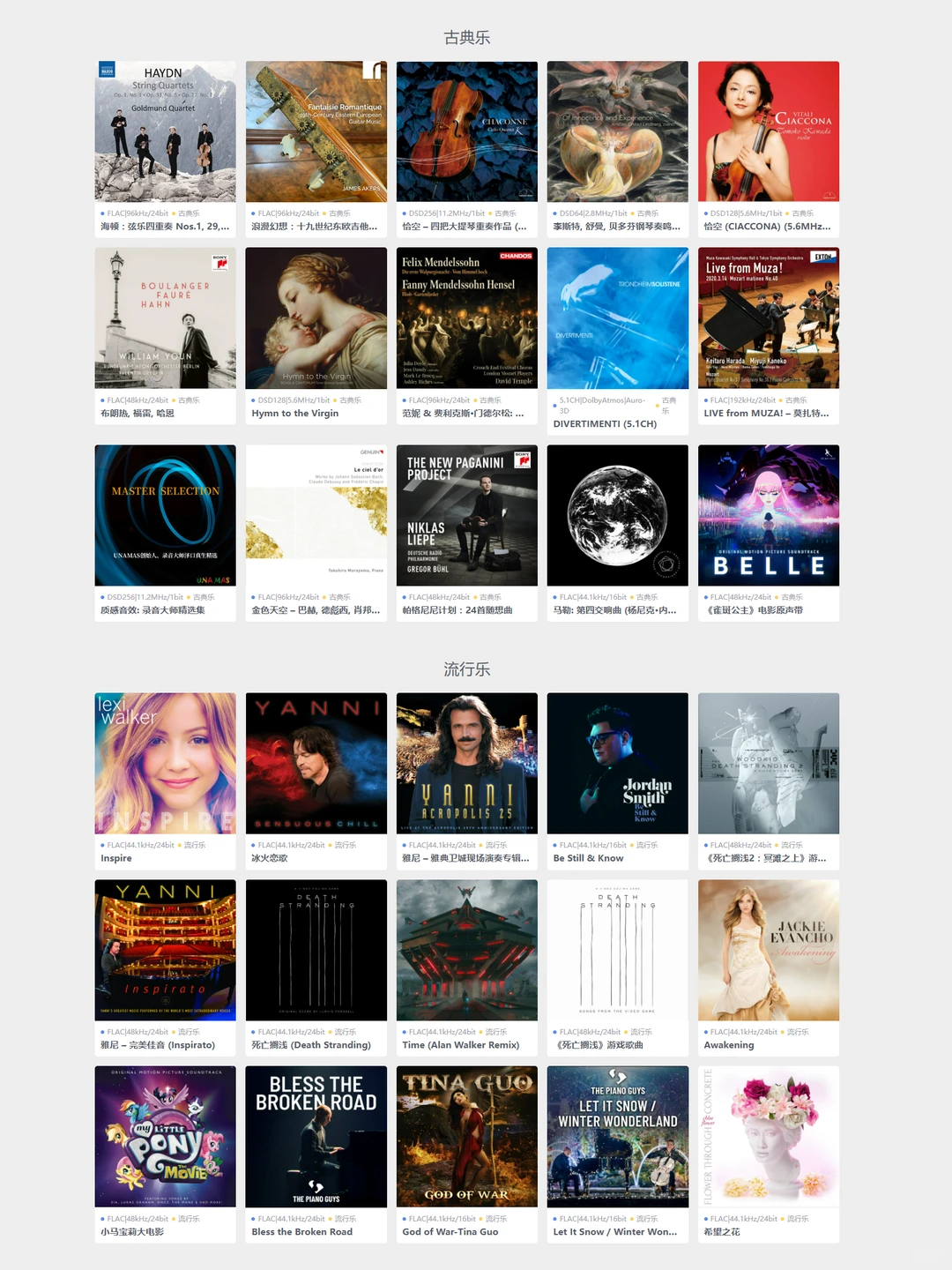Click the '雅尼 – 雅典卫城现场演奏专辑...' title
The height and width of the screenshot is (1270, 952).
click(x=465, y=858)
